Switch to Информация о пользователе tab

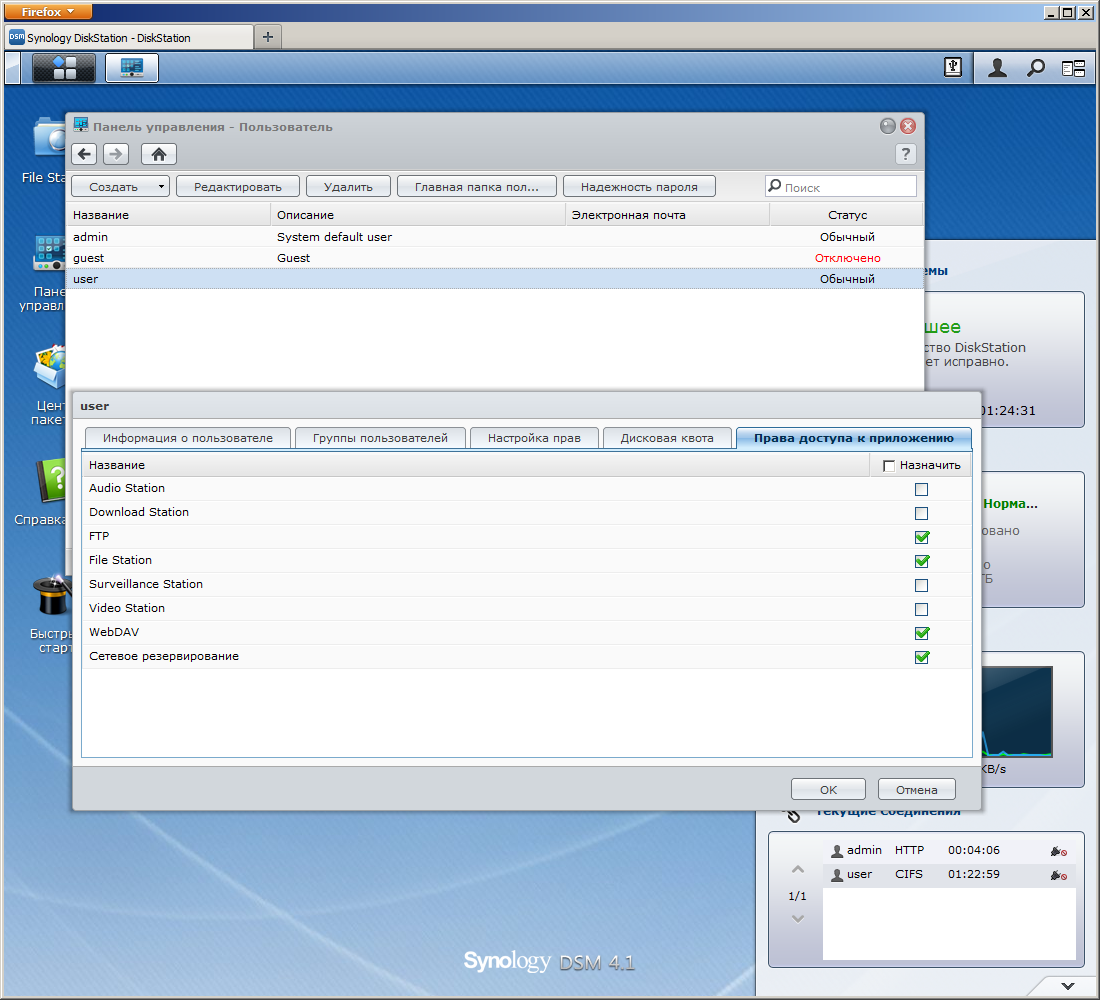tap(187, 438)
